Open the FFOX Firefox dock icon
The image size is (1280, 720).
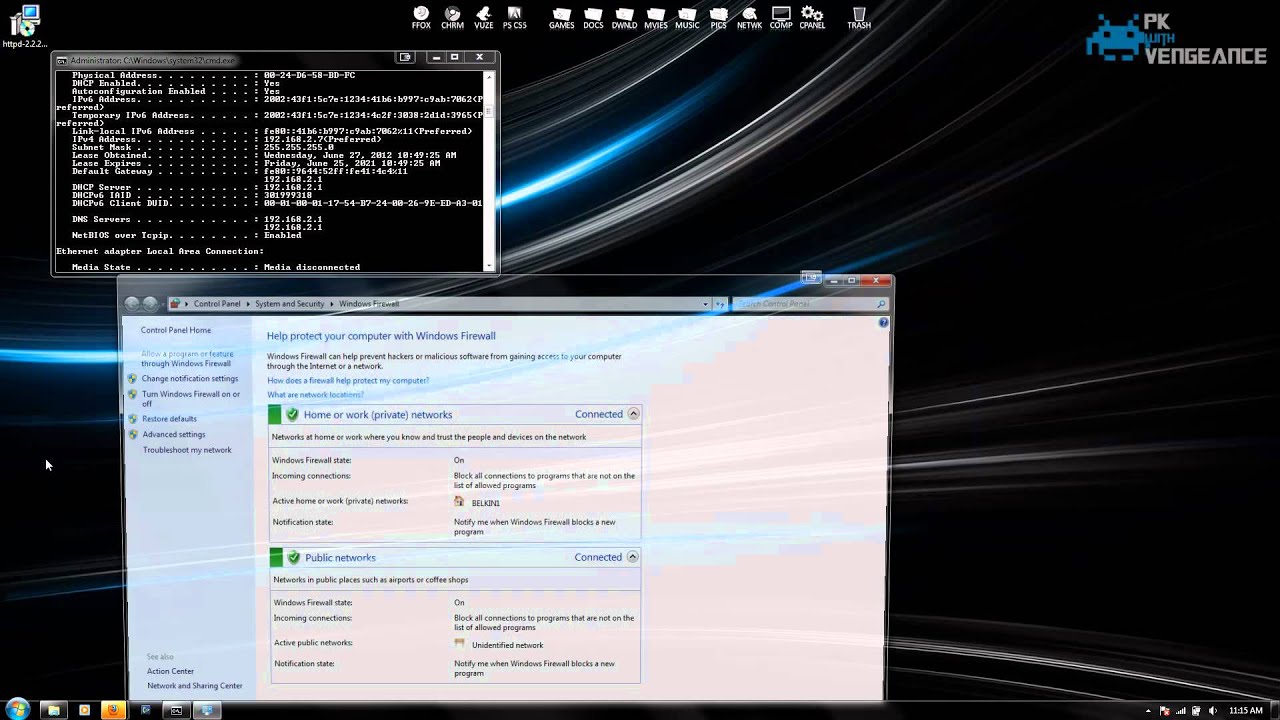point(421,18)
